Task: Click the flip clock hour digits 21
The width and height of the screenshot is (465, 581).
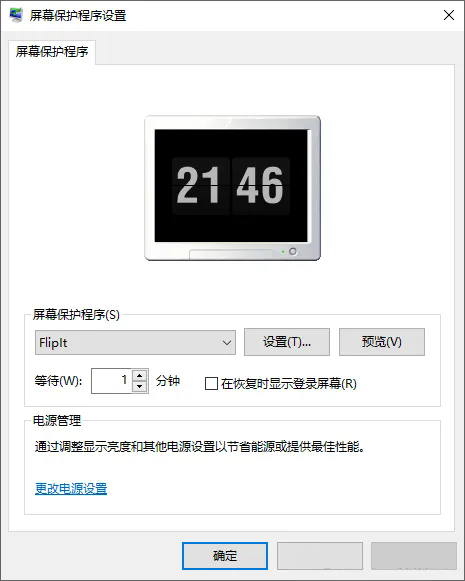Action: click(201, 185)
